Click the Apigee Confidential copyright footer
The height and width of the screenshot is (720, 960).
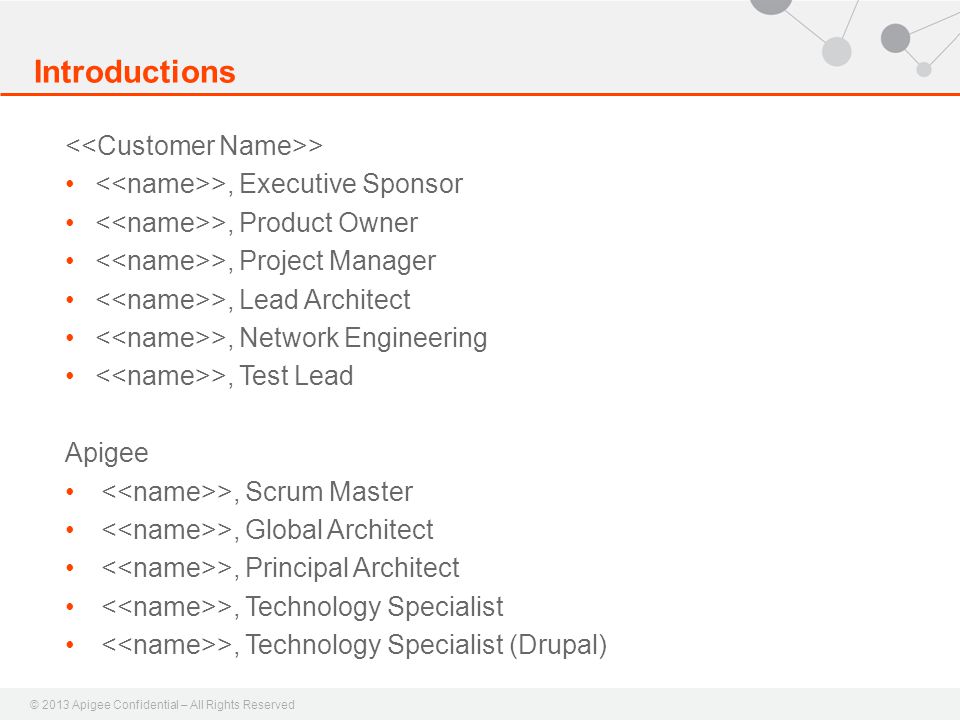[162, 705]
